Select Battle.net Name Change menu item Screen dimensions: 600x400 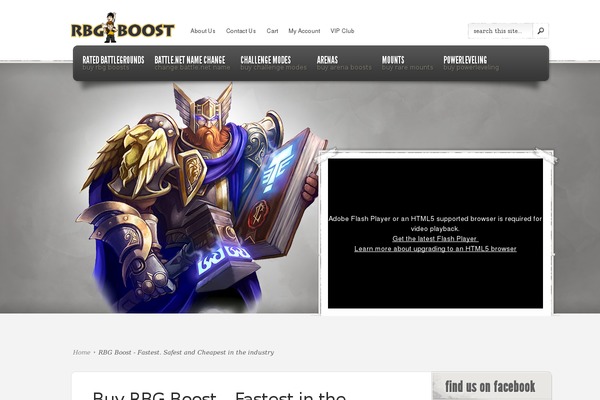192,63
